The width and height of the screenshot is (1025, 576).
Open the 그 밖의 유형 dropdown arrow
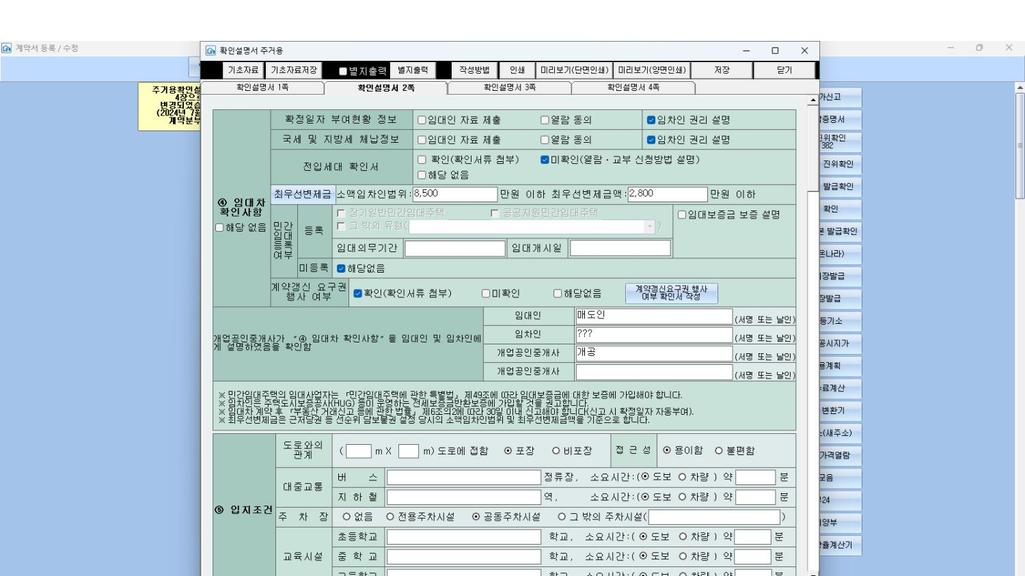(650, 227)
